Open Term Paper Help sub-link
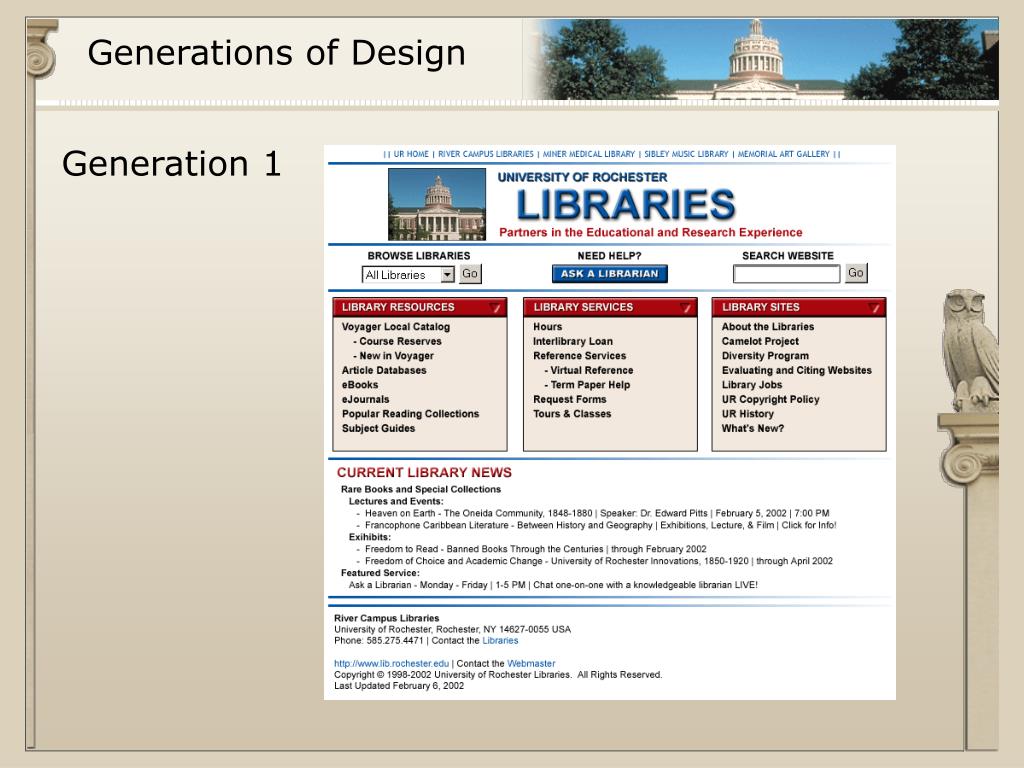This screenshot has height=768, width=1024. [x=590, y=385]
